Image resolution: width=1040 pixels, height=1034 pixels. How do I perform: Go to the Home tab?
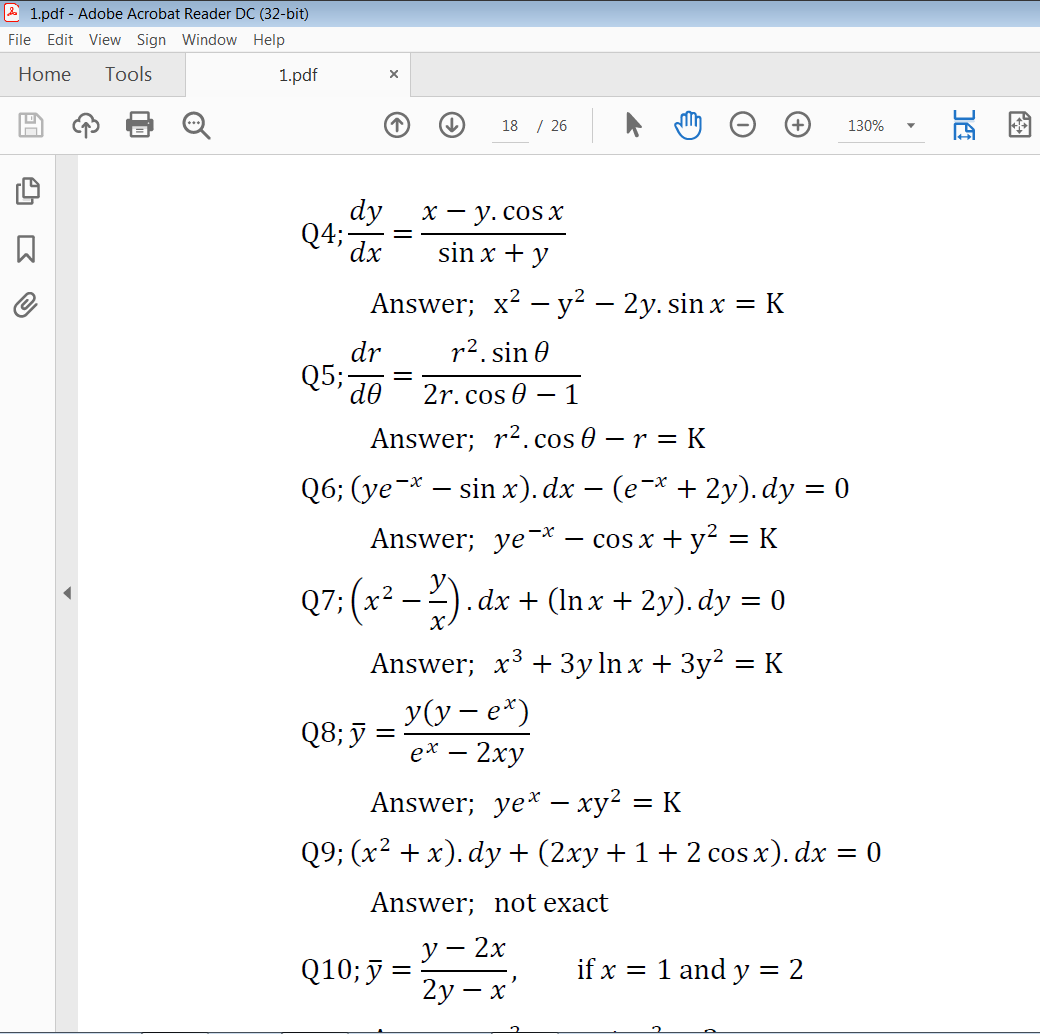pos(45,74)
